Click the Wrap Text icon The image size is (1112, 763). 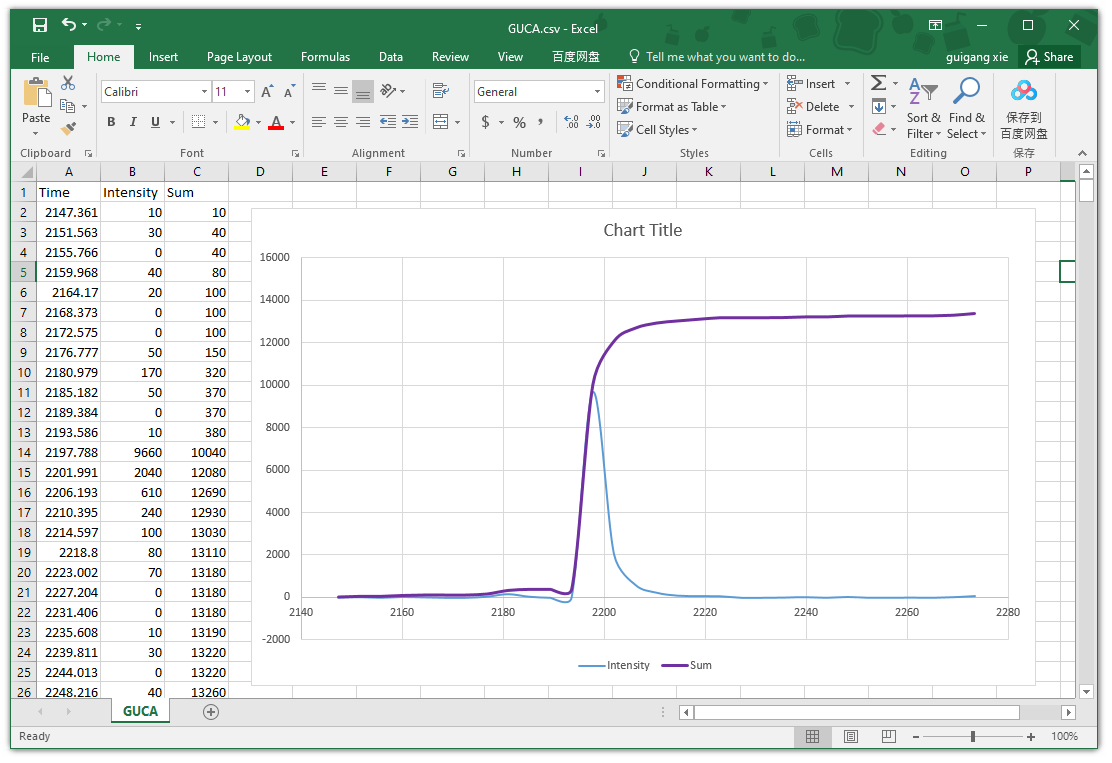pyautogui.click(x=441, y=91)
